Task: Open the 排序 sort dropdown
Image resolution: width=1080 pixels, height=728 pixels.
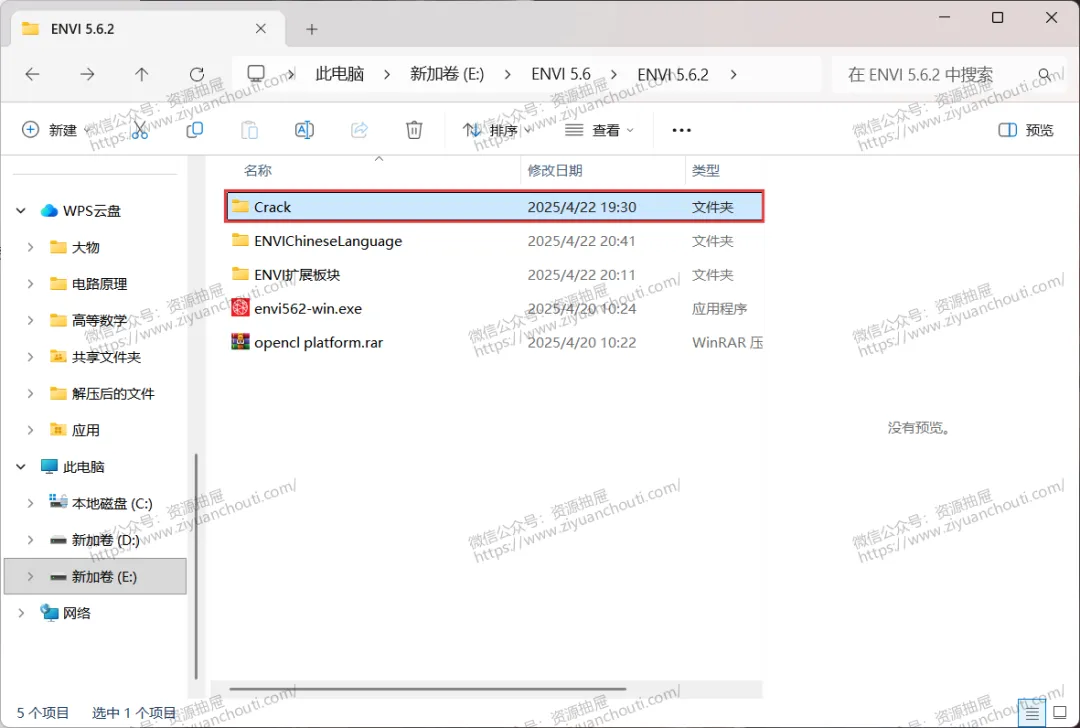Action: click(497, 129)
